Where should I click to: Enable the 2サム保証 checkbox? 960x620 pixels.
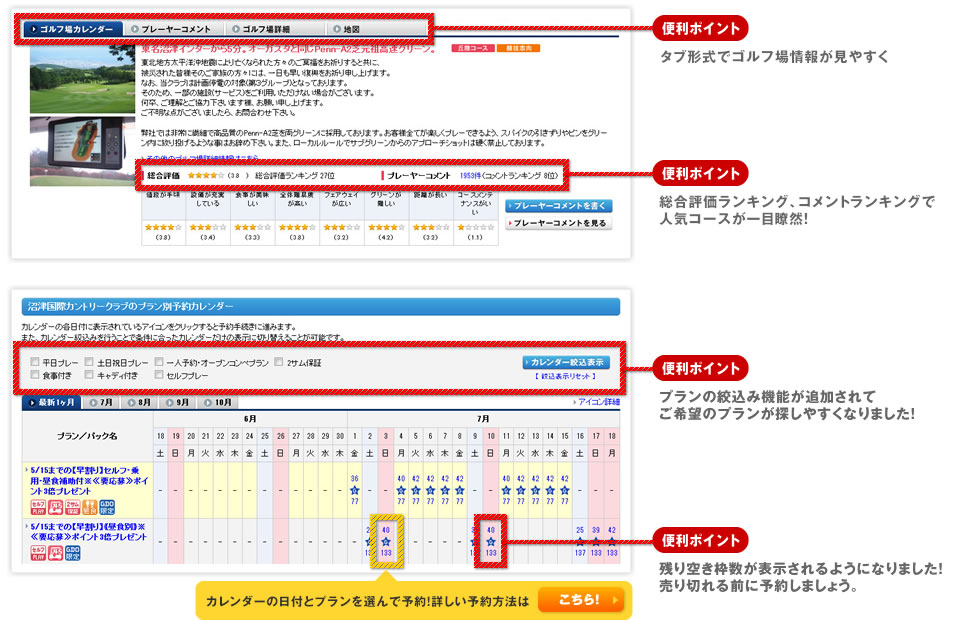[x=276, y=360]
